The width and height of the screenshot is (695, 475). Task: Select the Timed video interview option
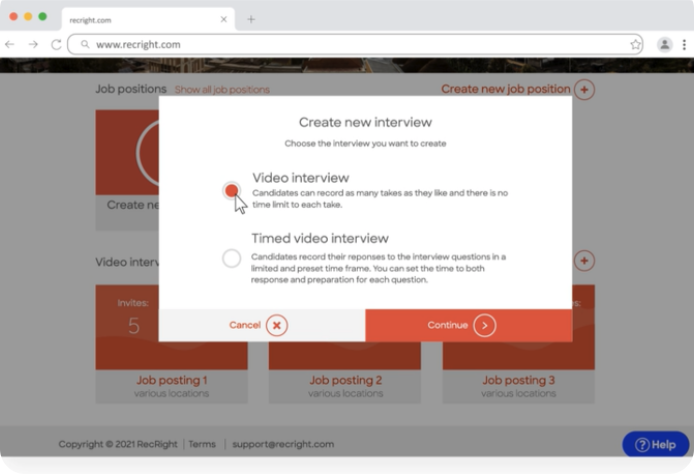tap(232, 258)
